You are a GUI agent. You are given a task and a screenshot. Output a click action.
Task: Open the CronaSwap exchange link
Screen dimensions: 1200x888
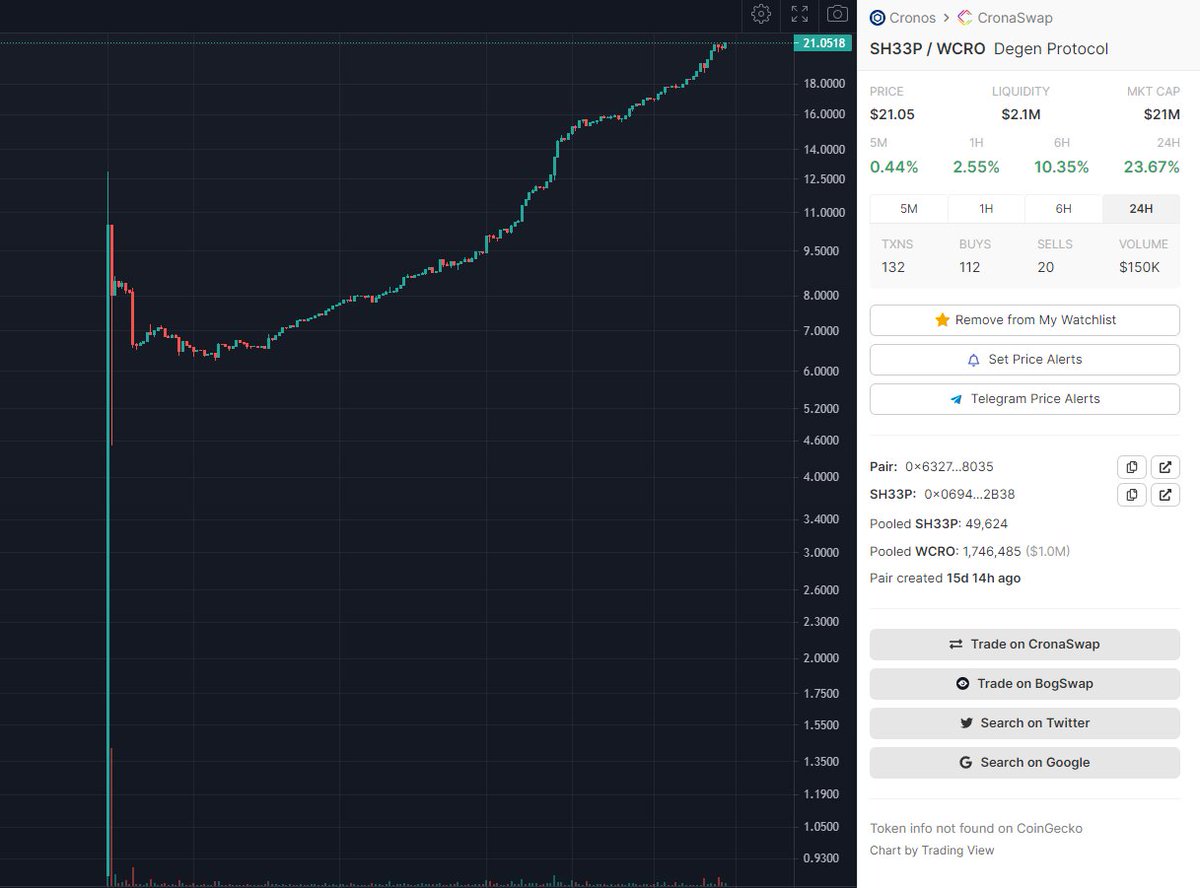1014,17
